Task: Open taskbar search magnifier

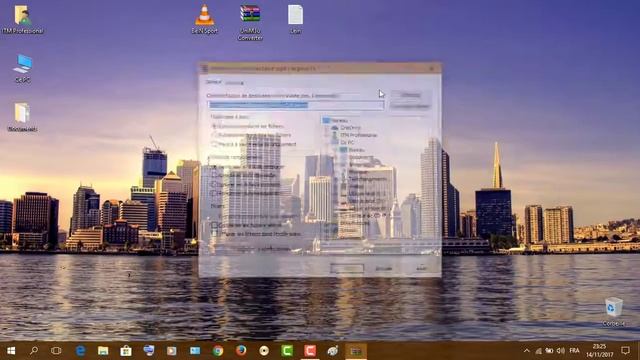Action: (34, 351)
